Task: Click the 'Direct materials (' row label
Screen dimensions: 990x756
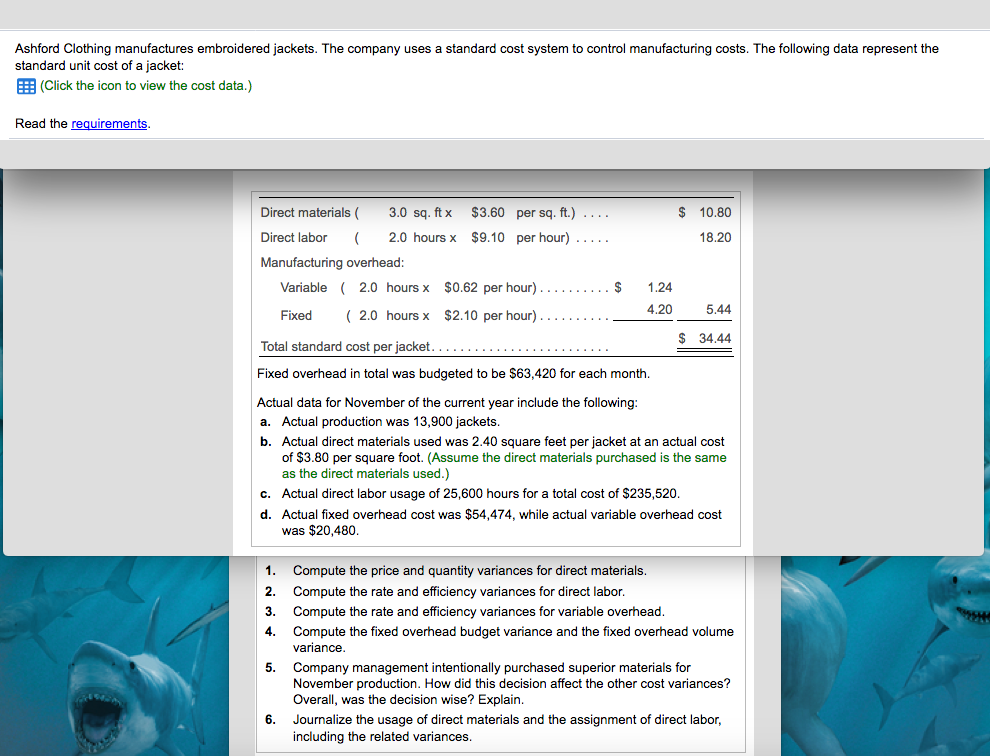Action: [x=309, y=213]
